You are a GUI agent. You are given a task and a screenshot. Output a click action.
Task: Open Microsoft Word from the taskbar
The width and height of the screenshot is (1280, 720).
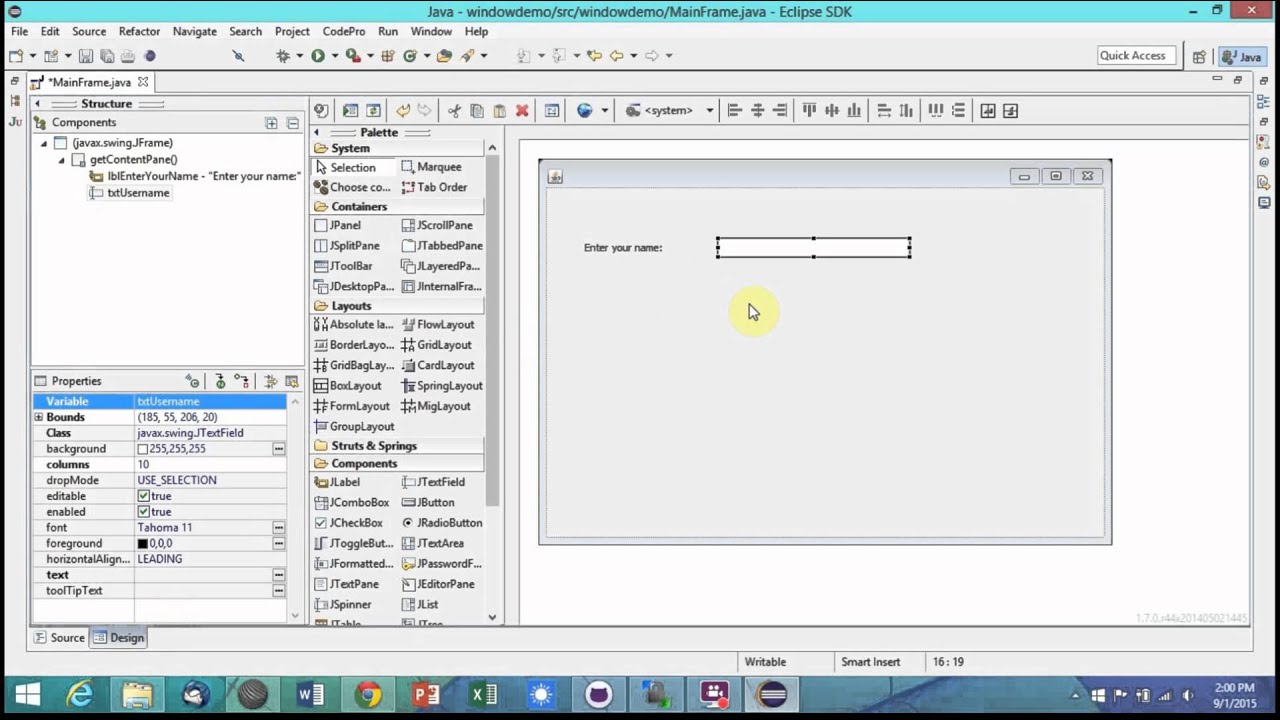coord(311,694)
